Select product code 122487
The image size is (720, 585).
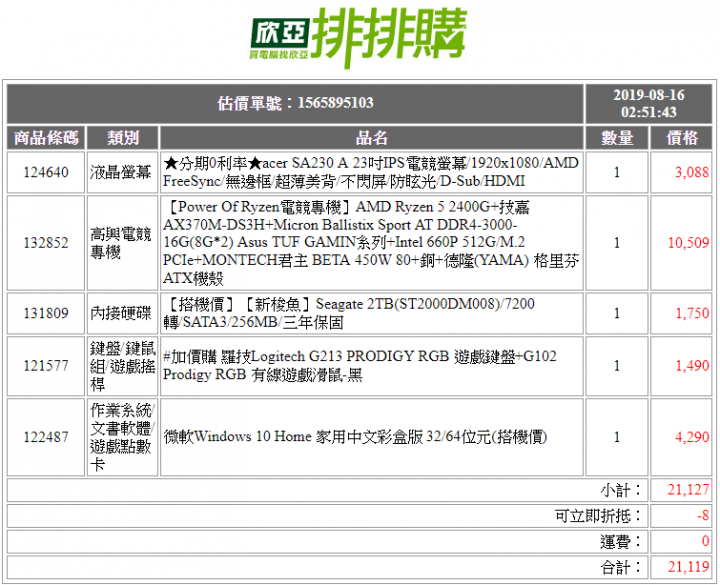pos(46,437)
